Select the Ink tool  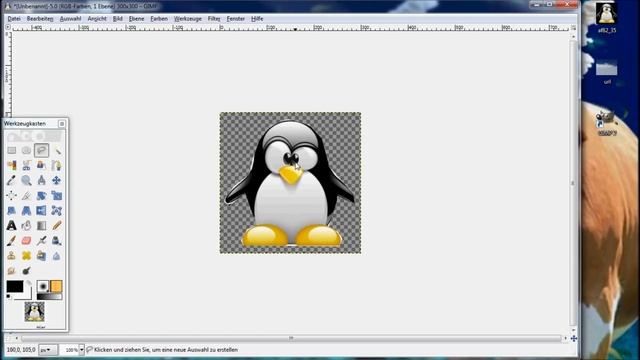coord(57,240)
